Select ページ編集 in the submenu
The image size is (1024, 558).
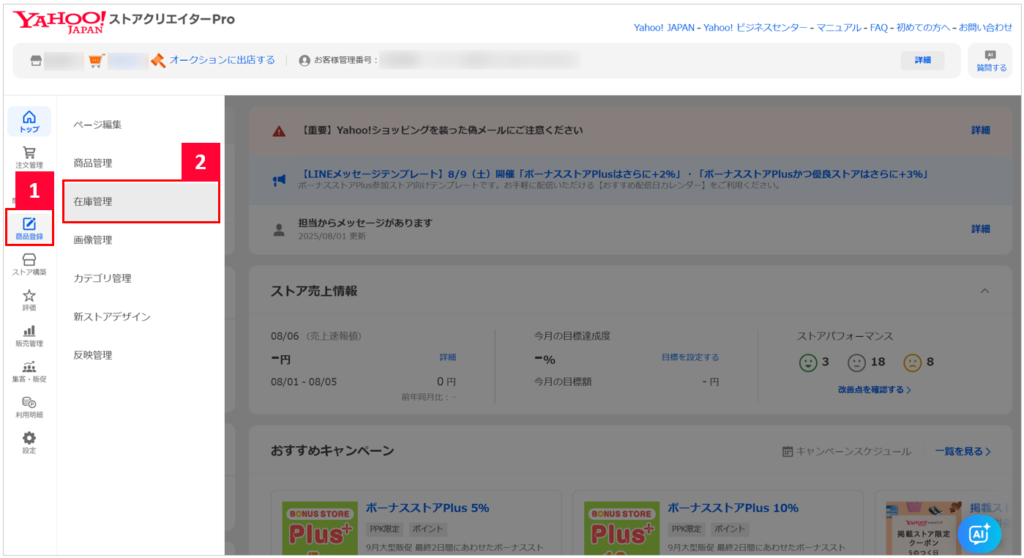(97, 125)
